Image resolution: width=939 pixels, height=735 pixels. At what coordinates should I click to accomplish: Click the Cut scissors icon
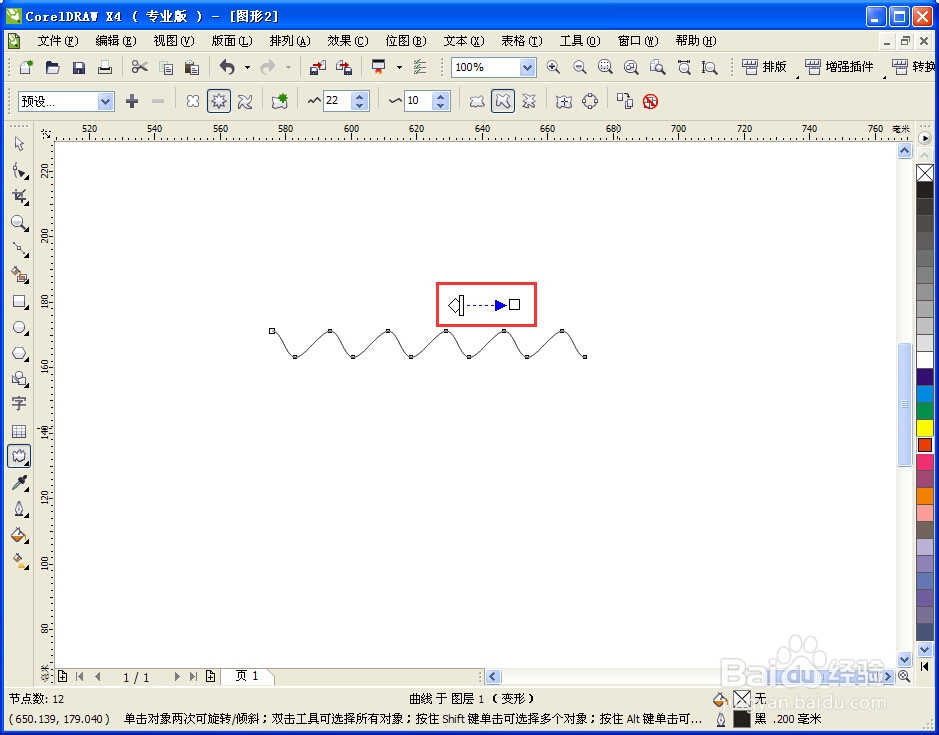pyautogui.click(x=140, y=67)
